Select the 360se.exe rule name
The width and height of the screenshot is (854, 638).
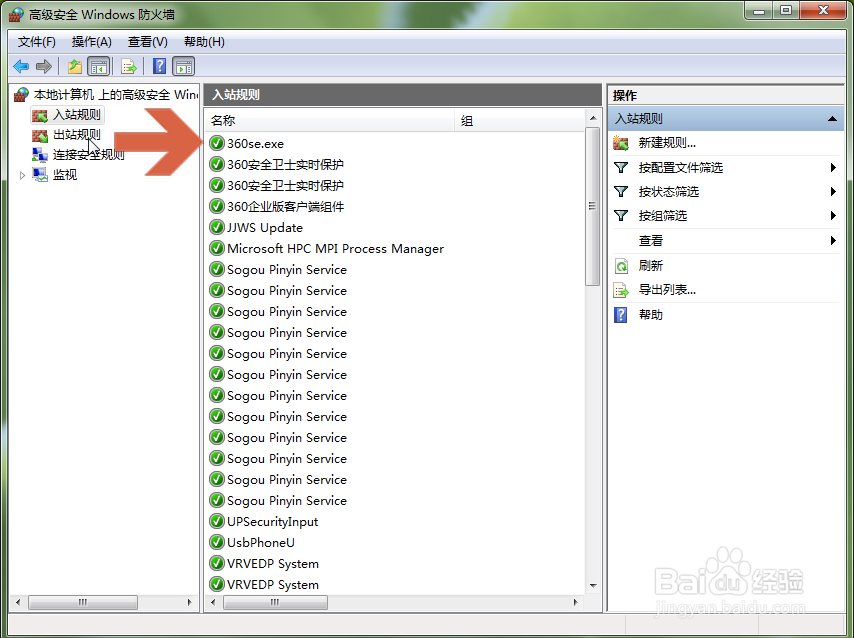255,144
